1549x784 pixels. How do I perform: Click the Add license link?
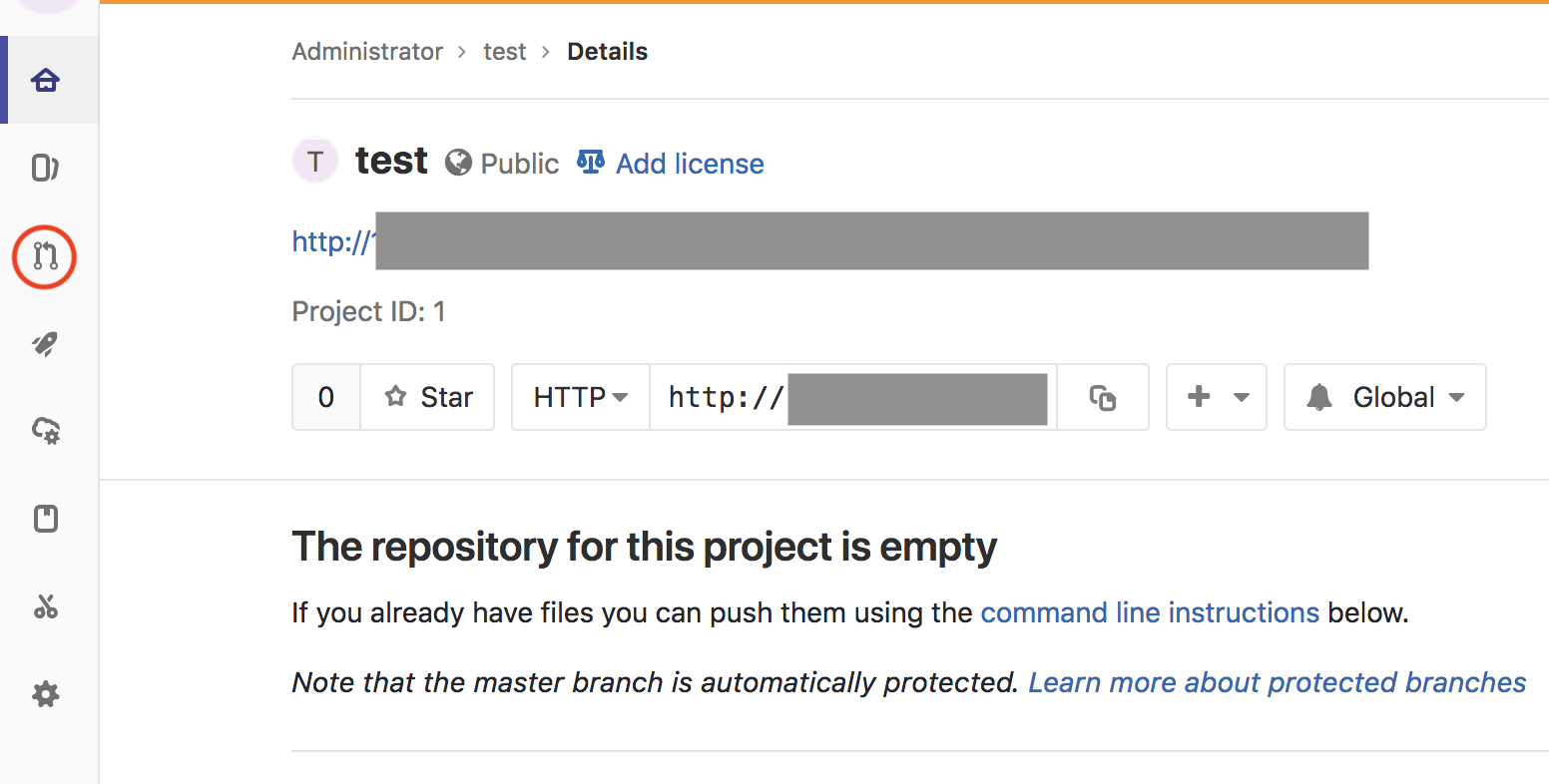tap(690, 164)
